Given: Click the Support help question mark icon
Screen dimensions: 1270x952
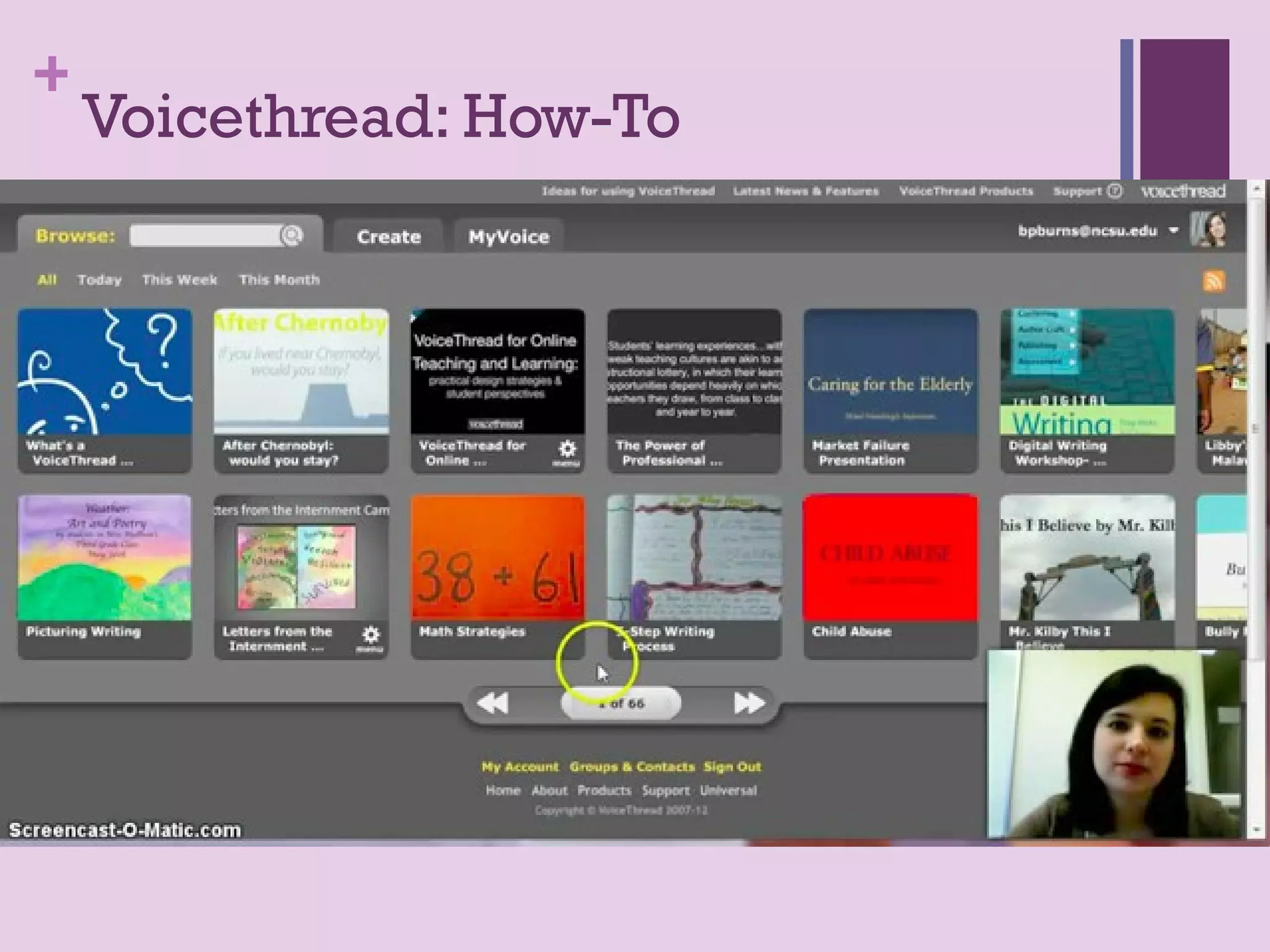Looking at the screenshot, I should [x=1114, y=191].
